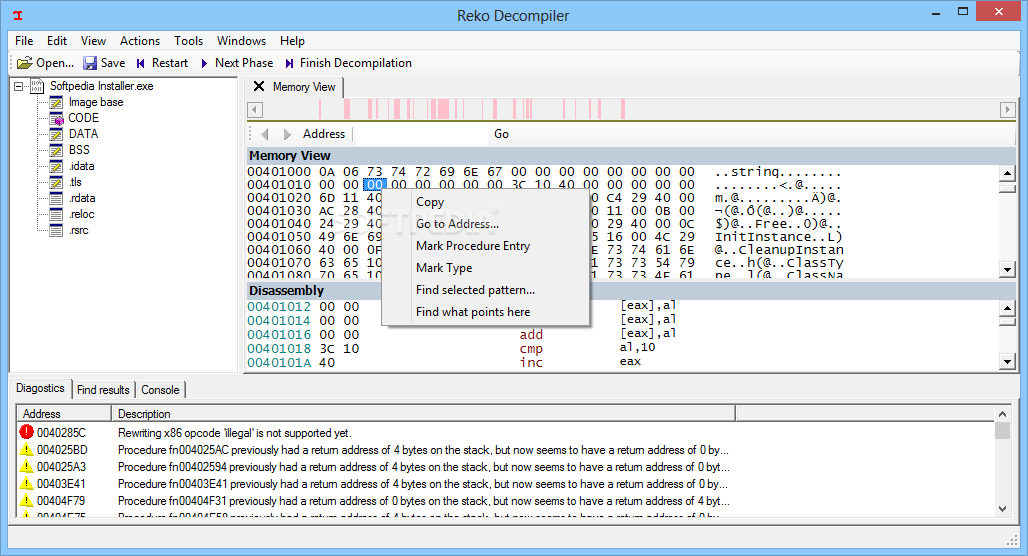This screenshot has width=1028, height=556.
Task: Click the Address input field
Action: point(422,134)
